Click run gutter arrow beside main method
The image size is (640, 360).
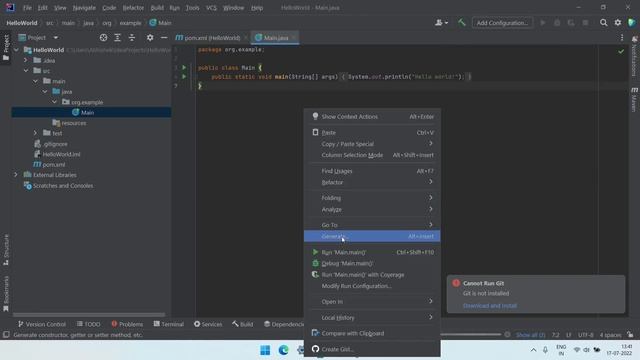(184, 76)
